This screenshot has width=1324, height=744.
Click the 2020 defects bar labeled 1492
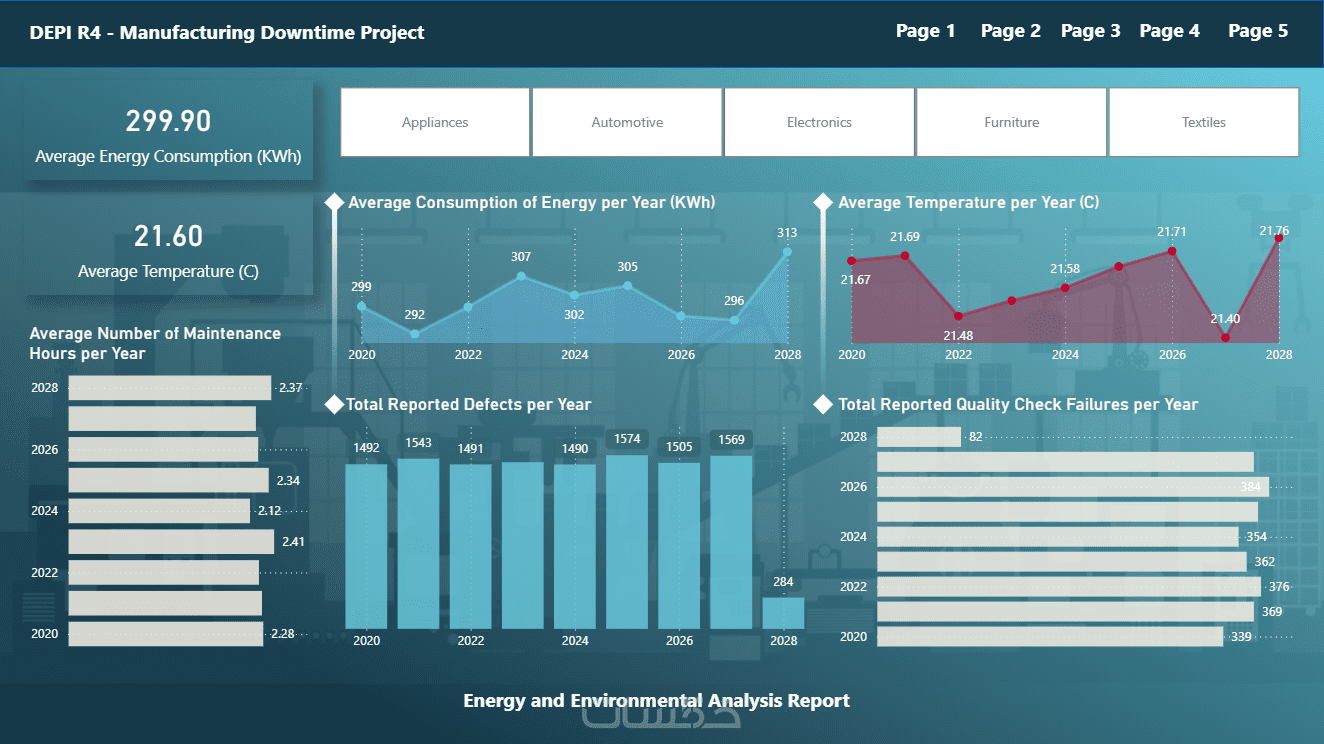pyautogui.click(x=366, y=546)
